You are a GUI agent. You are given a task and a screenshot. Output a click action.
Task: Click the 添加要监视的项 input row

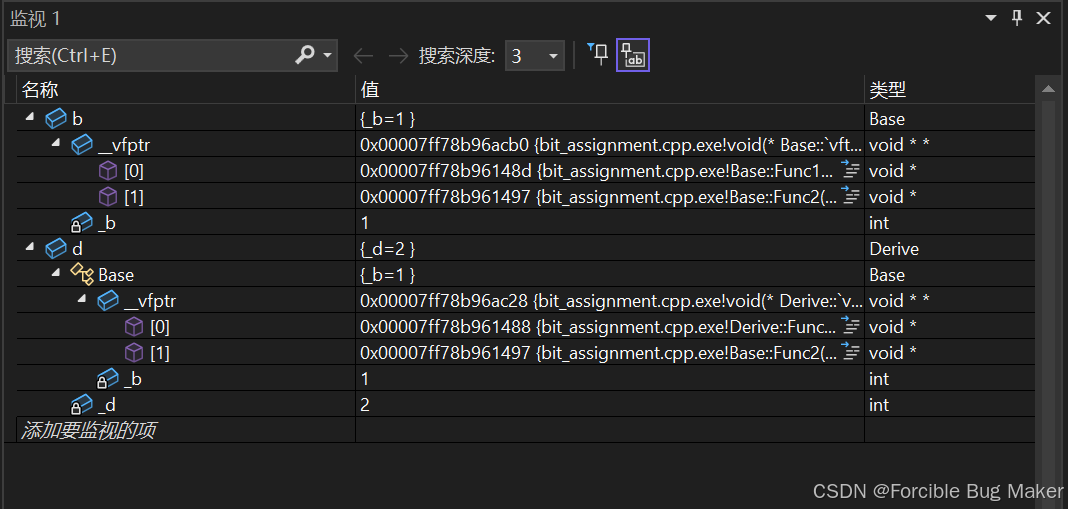click(x=90, y=430)
